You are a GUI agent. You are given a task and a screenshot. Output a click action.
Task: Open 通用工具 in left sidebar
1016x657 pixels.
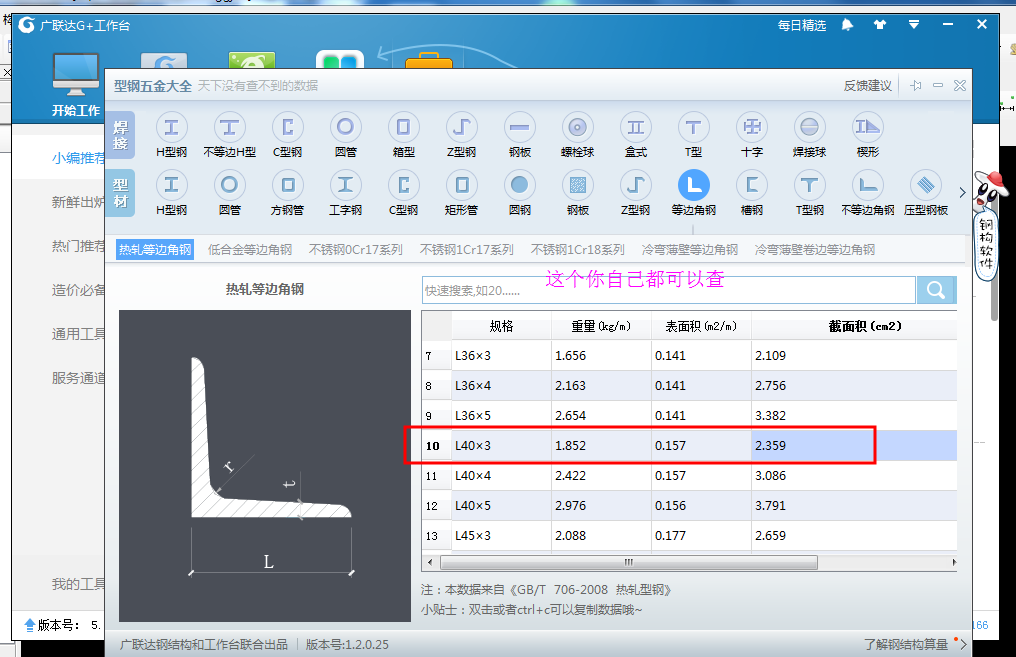pos(78,334)
